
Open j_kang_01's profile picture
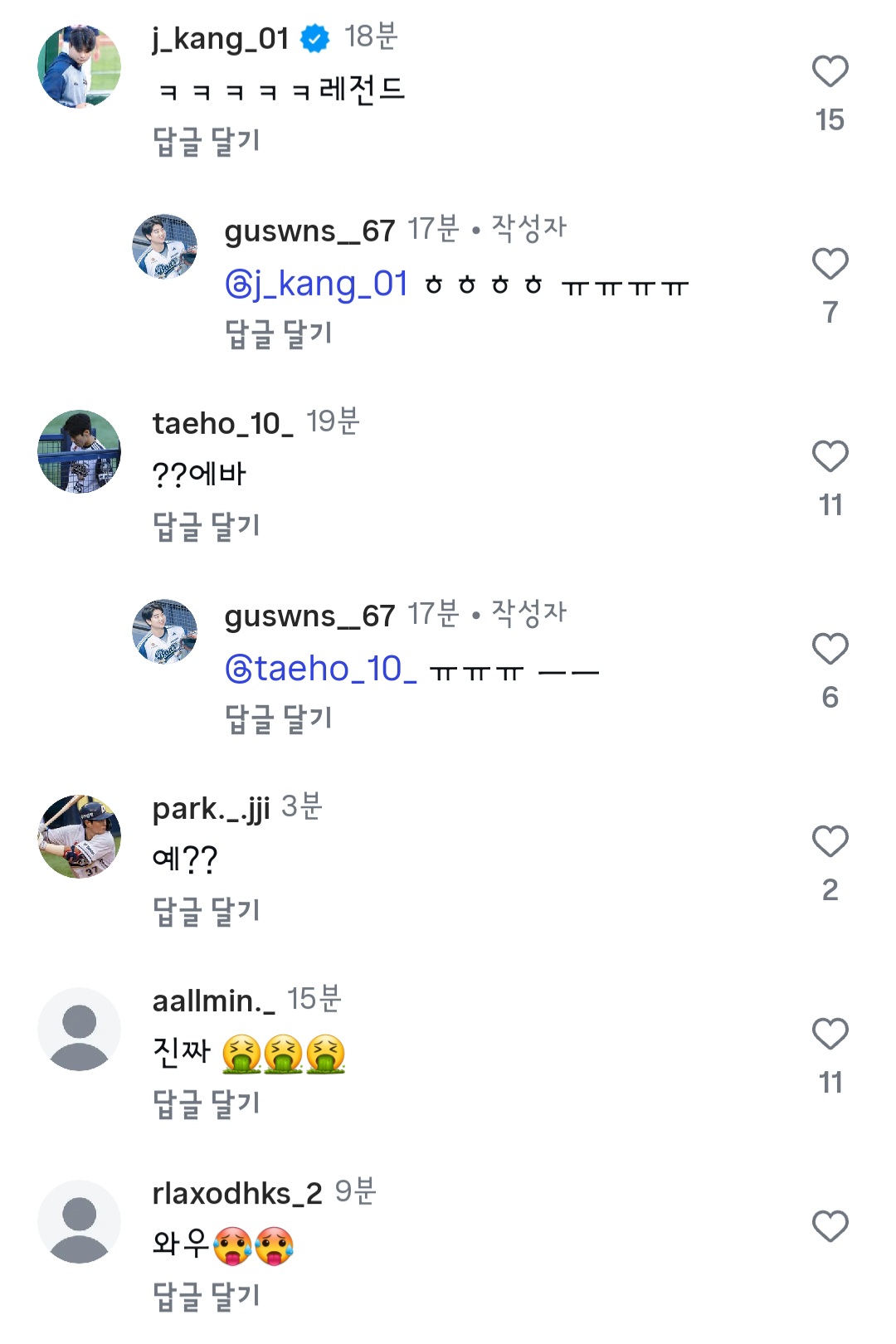[x=80, y=66]
